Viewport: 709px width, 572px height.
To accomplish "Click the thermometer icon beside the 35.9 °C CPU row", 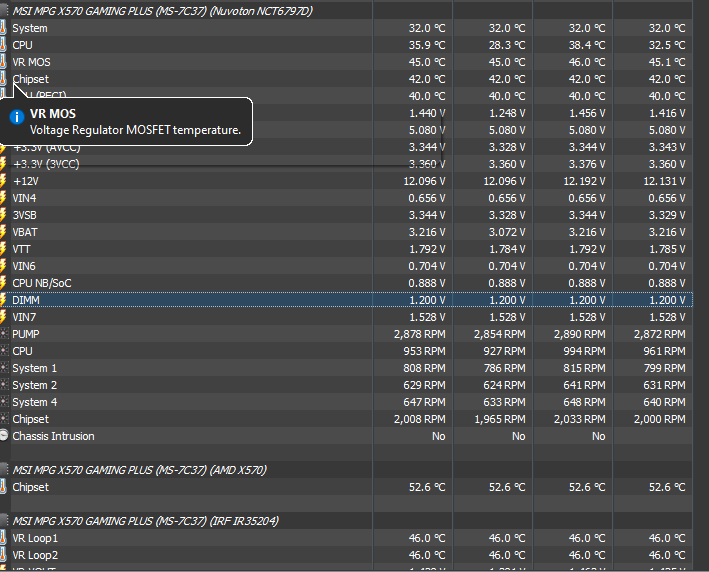I will click(x=3, y=45).
